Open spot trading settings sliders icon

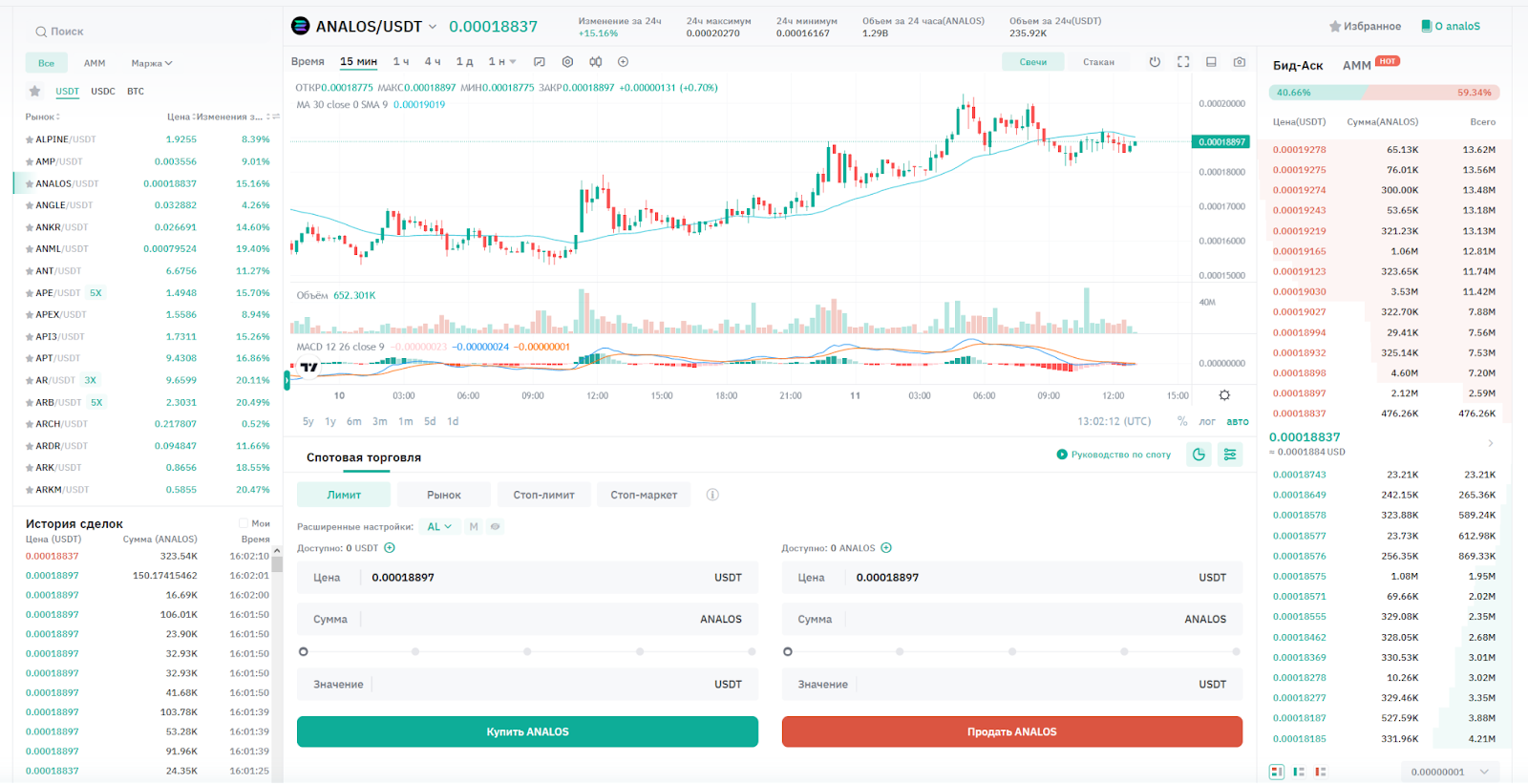[x=1230, y=455]
